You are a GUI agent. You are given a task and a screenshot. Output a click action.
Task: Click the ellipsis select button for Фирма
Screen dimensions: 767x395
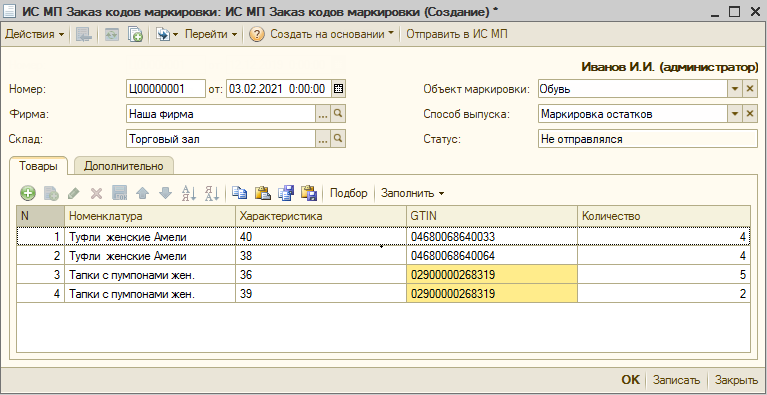pos(322,114)
